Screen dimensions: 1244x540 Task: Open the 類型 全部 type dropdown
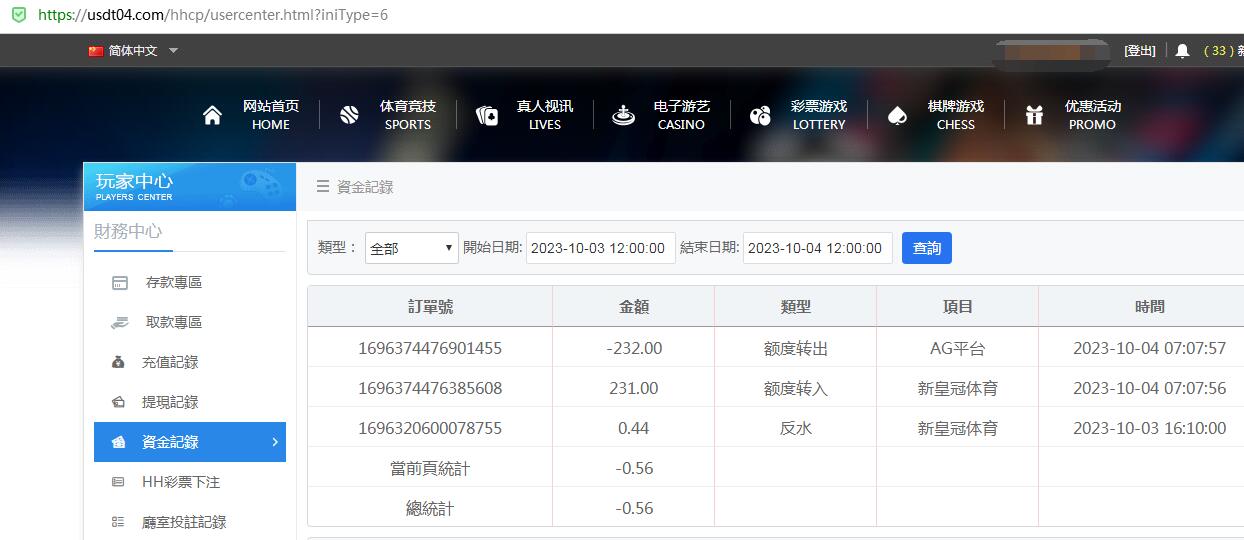412,248
